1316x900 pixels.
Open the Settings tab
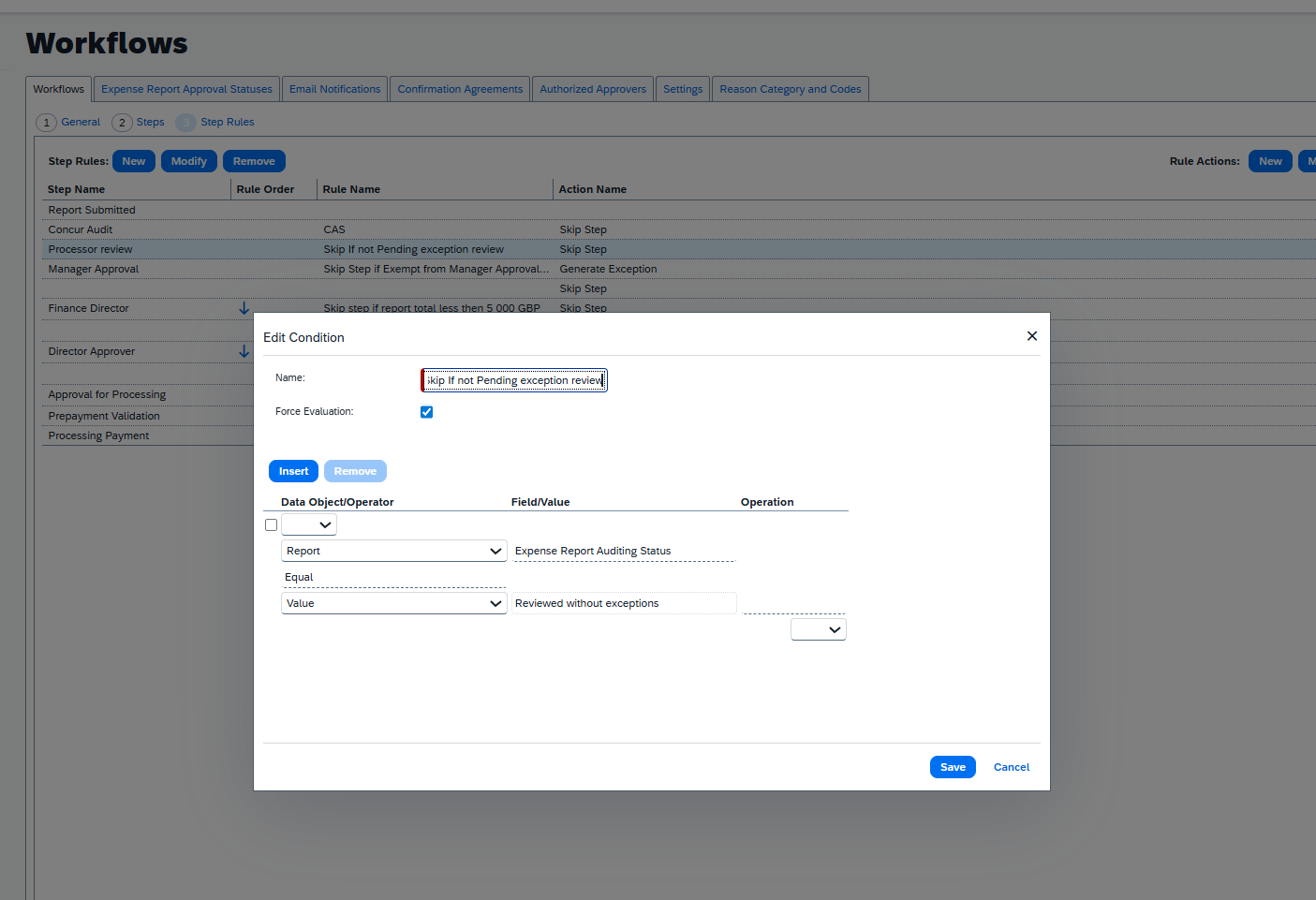[683, 89]
